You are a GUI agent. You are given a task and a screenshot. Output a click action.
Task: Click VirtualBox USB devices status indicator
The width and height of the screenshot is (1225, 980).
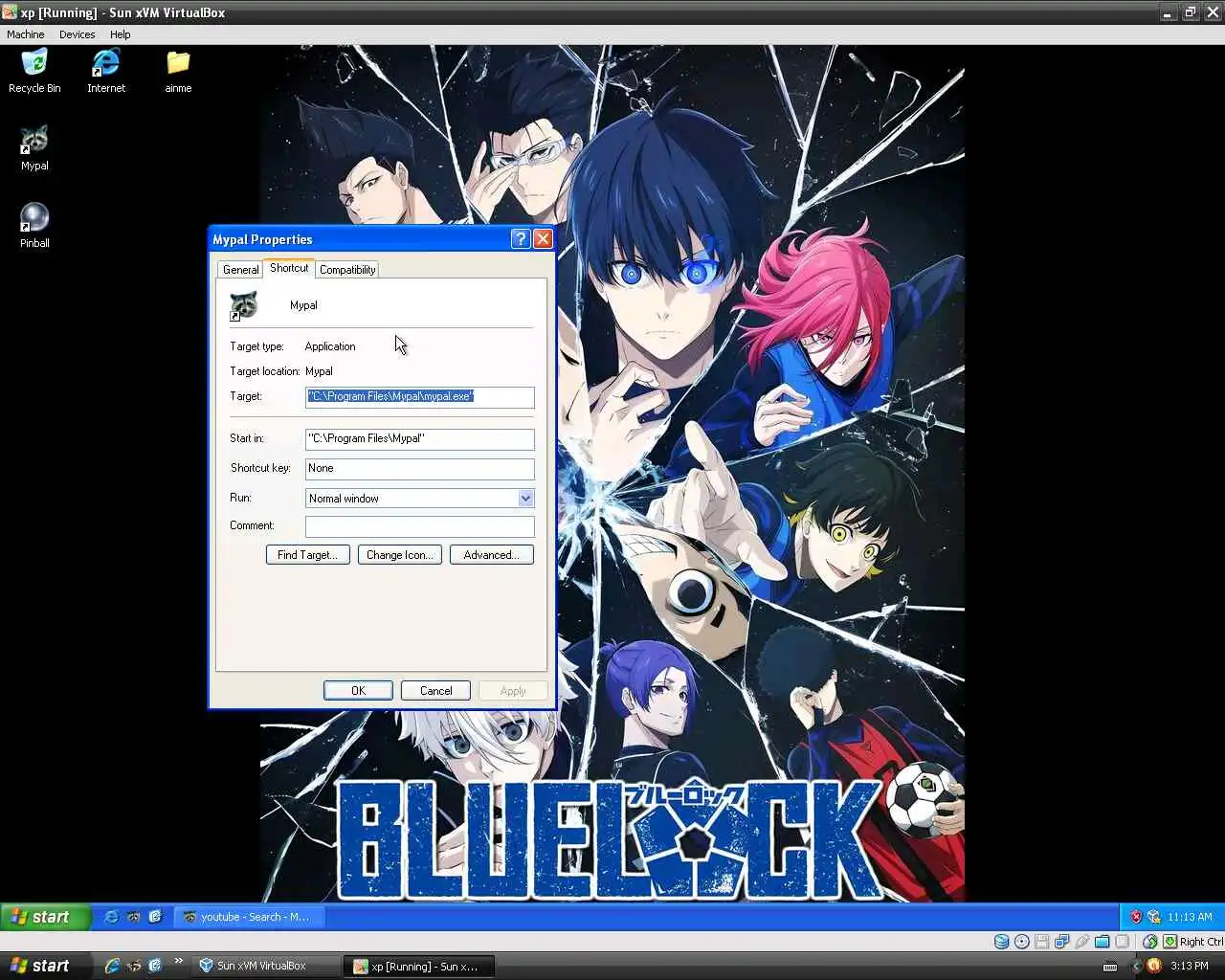click(x=1081, y=942)
